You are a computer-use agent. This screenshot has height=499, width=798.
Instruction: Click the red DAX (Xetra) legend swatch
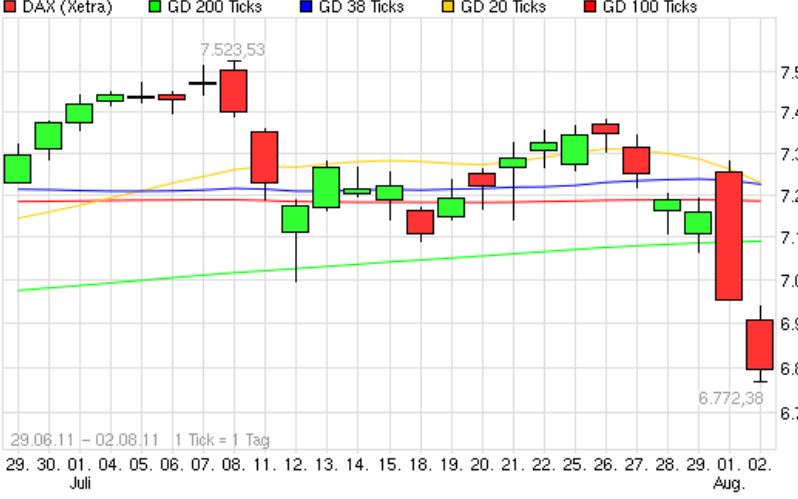(x=10, y=7)
